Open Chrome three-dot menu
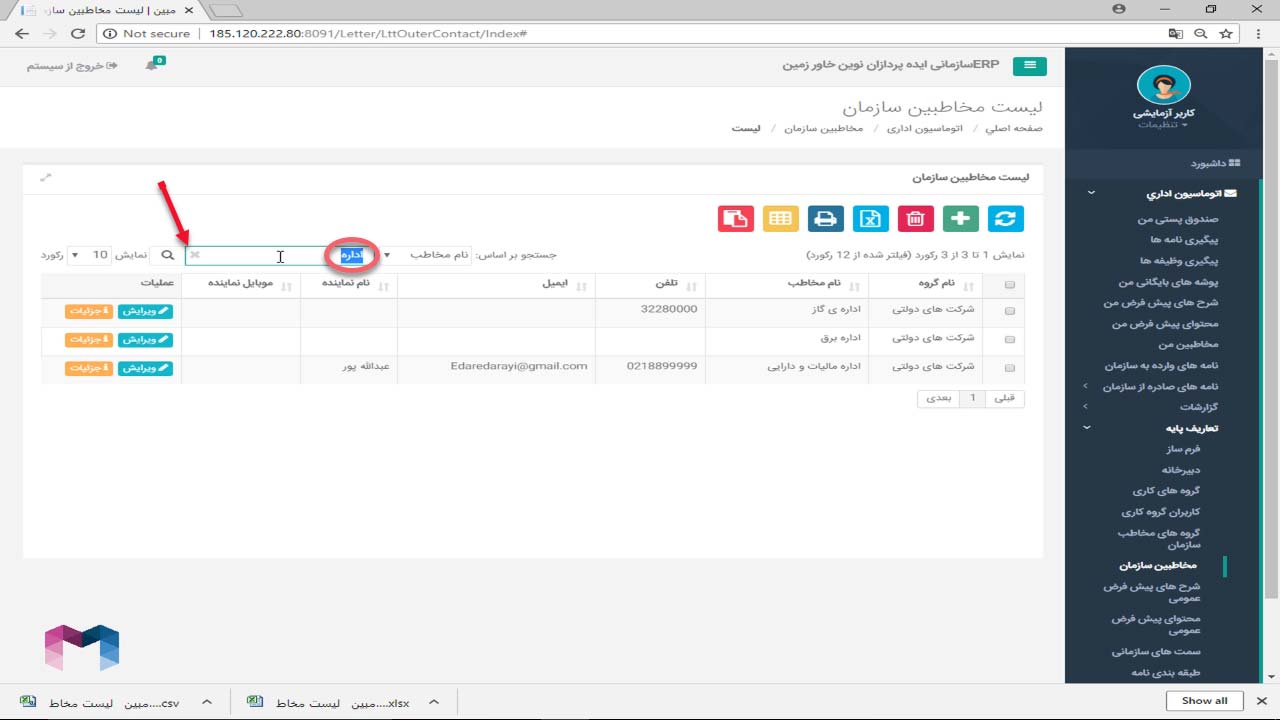Image resolution: width=1280 pixels, height=720 pixels. (1258, 33)
